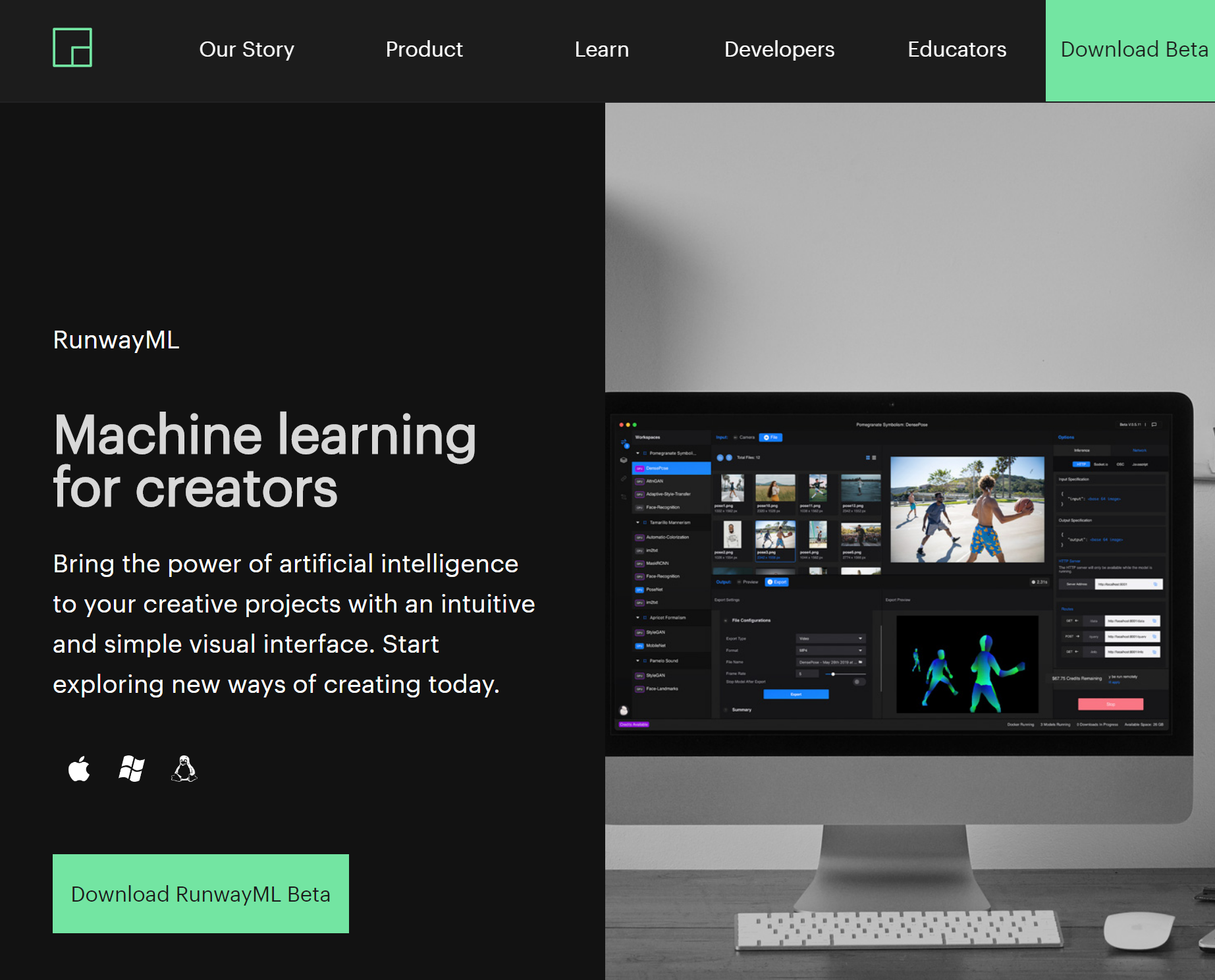Screen dimensions: 1215x980
Task: Go to the Developers navigation item
Action: 779,49
